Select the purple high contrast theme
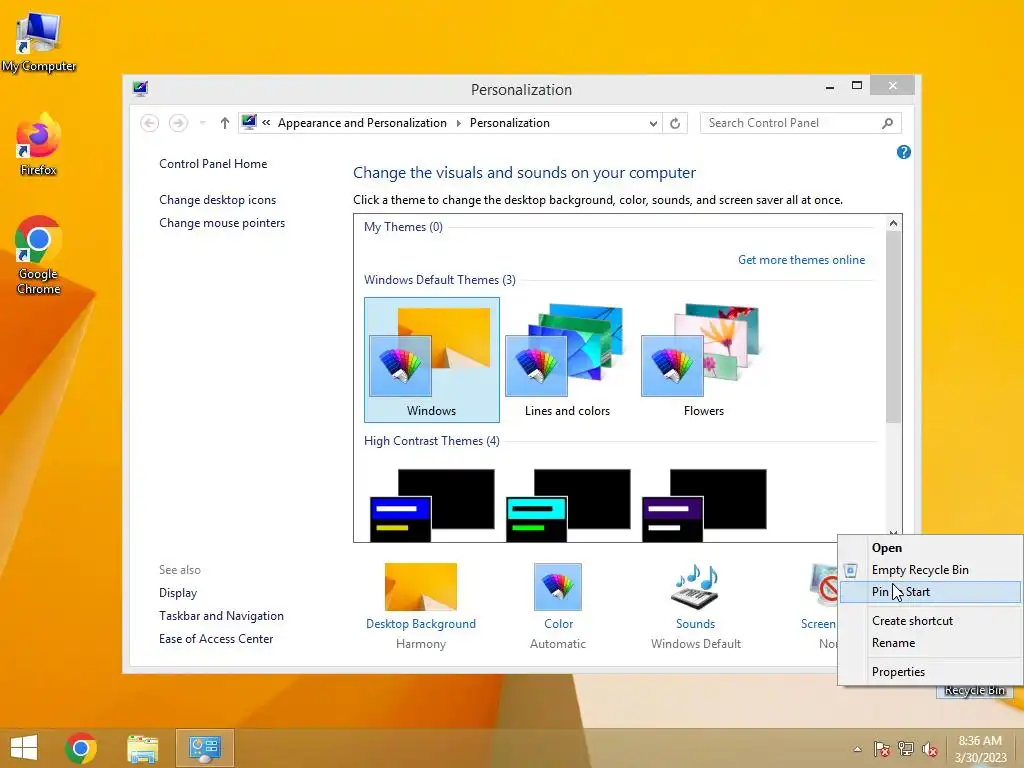This screenshot has height=768, width=1024. [x=704, y=505]
